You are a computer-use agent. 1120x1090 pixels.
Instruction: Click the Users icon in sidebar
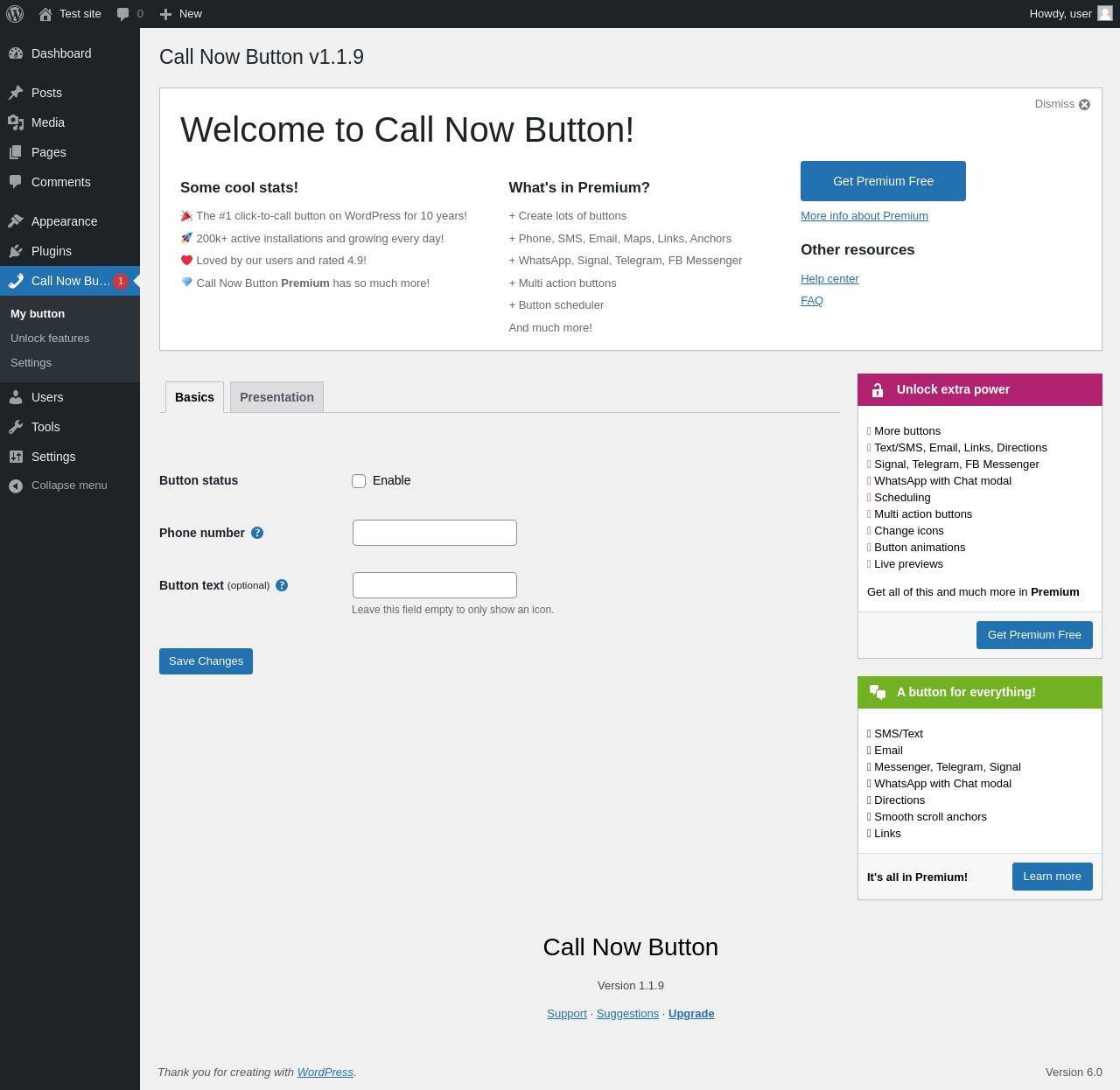16,397
